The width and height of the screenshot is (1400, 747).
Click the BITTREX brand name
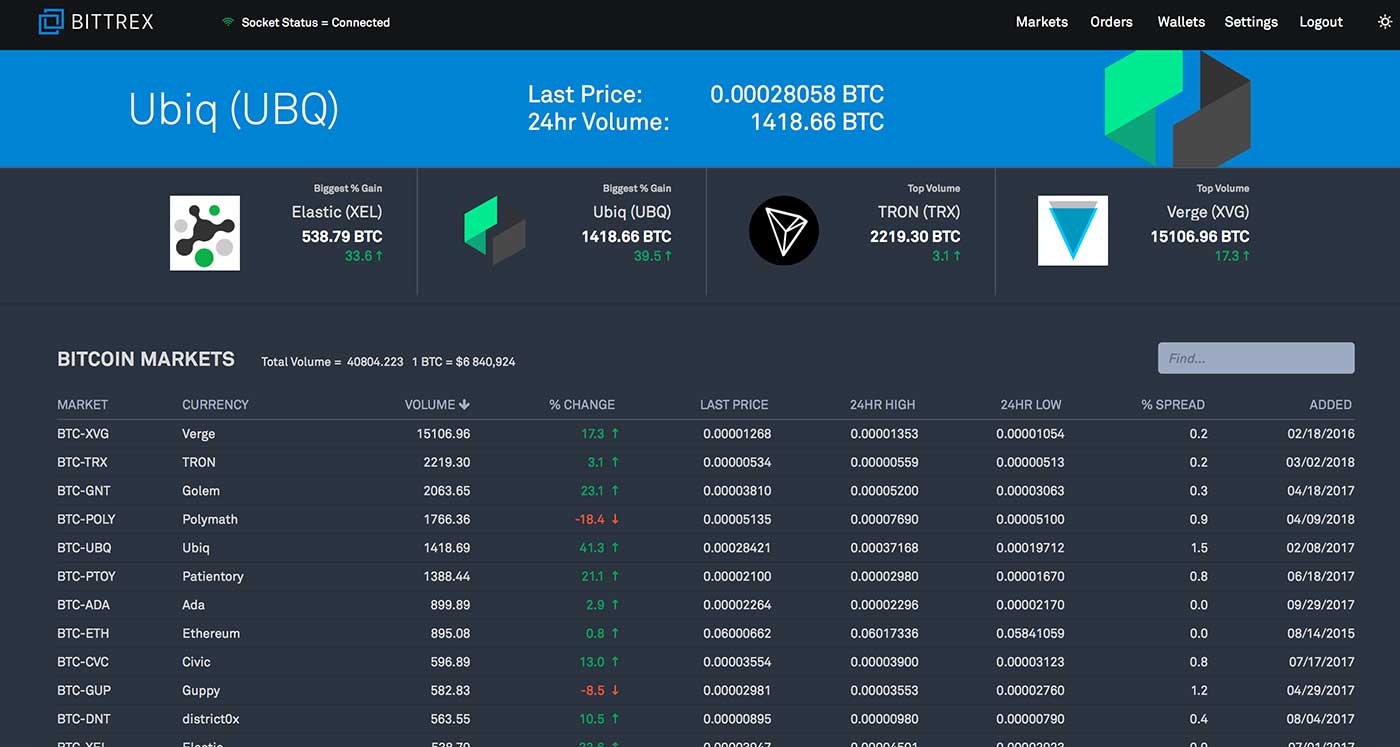(113, 21)
